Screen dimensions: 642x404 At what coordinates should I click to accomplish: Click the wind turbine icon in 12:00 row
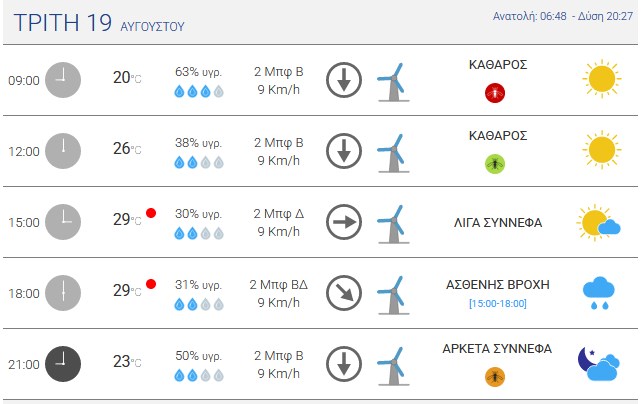point(393,153)
